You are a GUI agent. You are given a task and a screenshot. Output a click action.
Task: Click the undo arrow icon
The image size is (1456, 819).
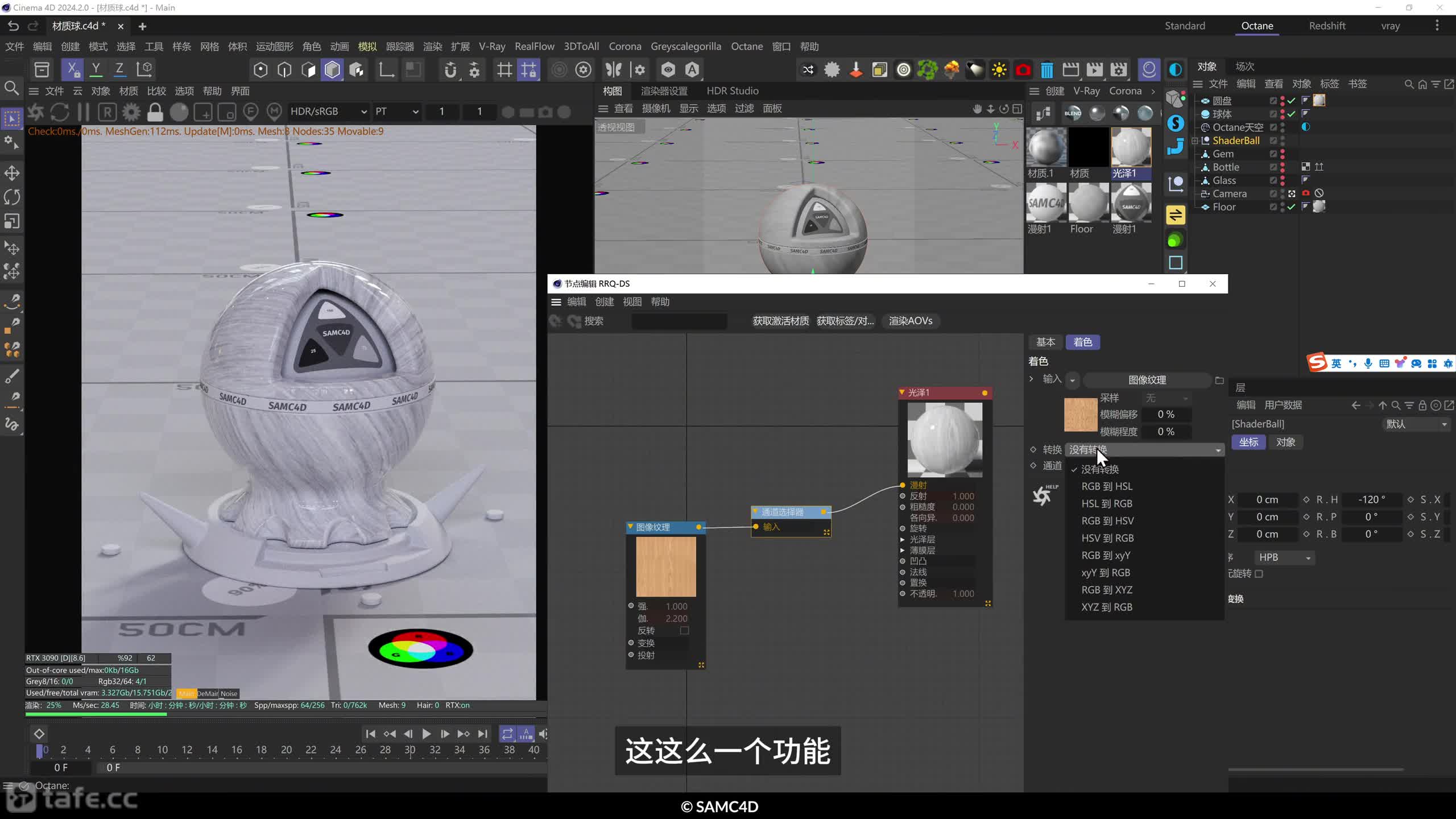click(14, 26)
